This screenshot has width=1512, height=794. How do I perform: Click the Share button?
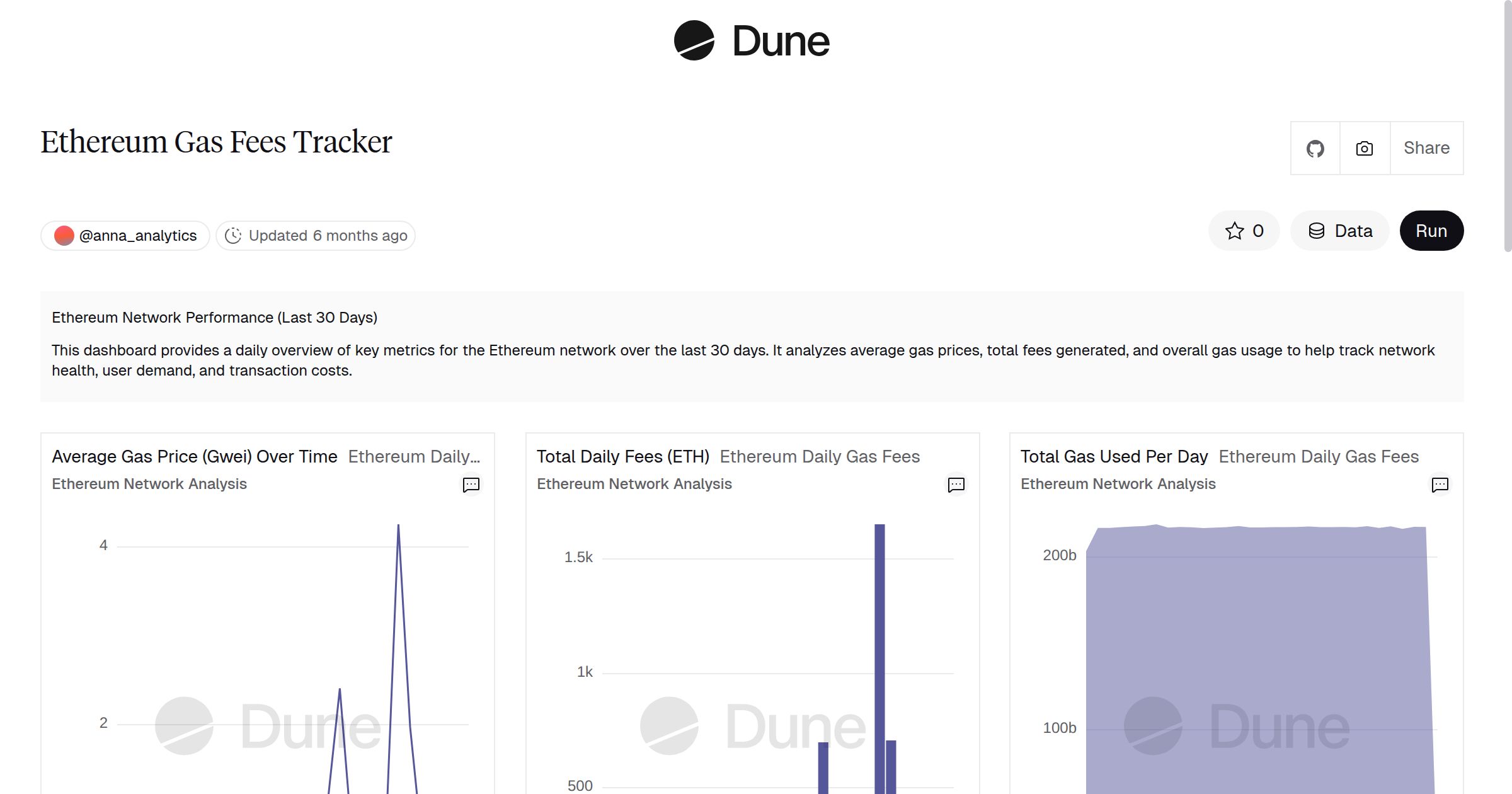point(1426,147)
